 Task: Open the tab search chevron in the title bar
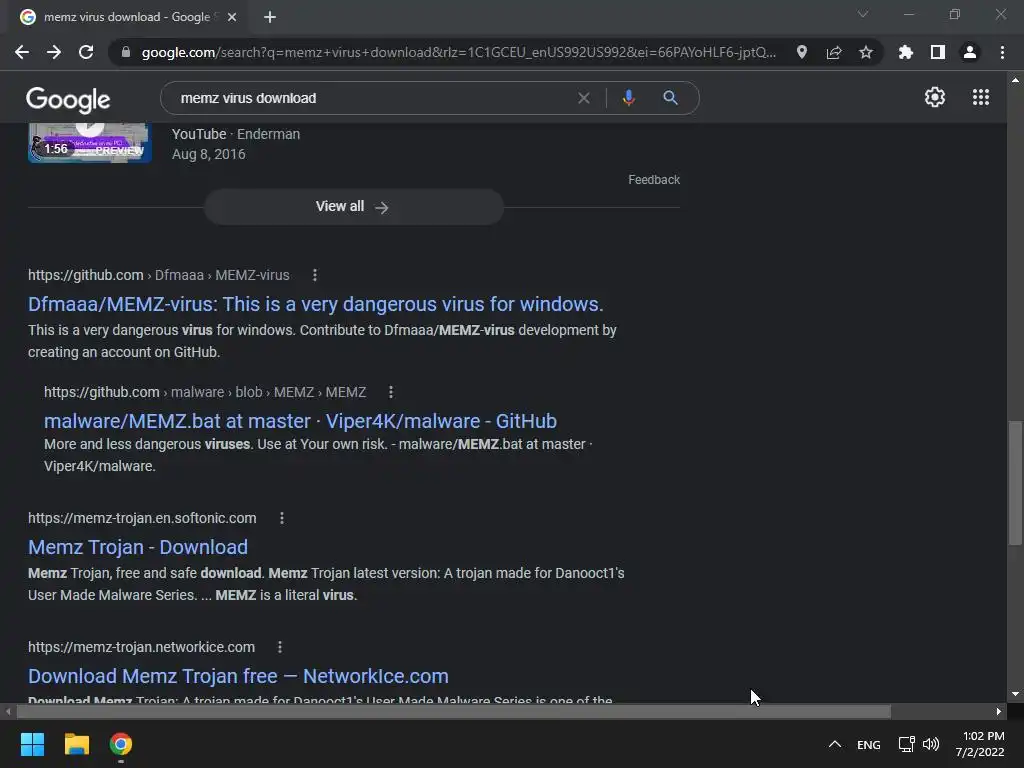(863, 14)
